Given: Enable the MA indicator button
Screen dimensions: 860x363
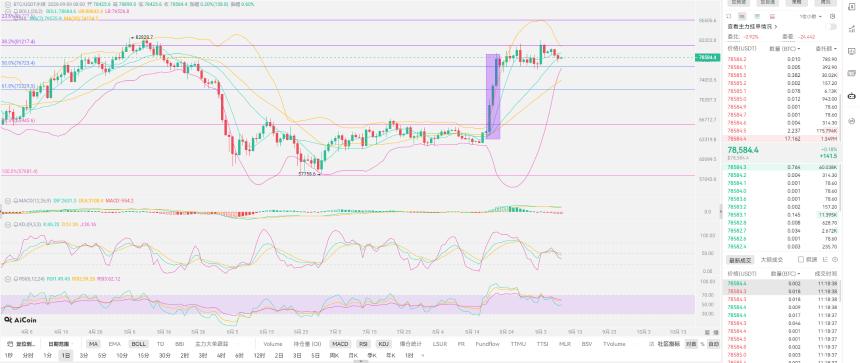Looking at the screenshot, I should (93, 344).
